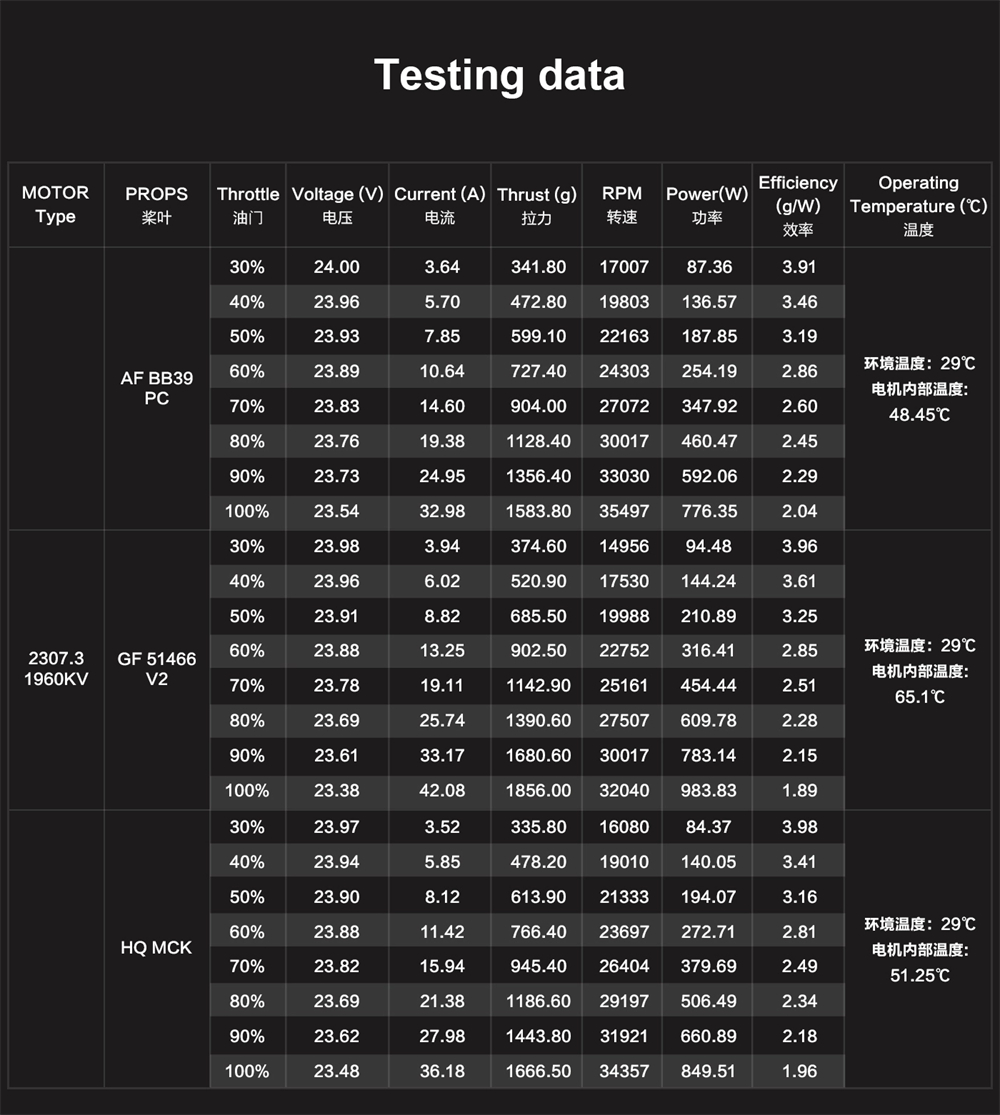The image size is (1000, 1115).
Task: Select the Current (A) column header
Action: tap(439, 205)
